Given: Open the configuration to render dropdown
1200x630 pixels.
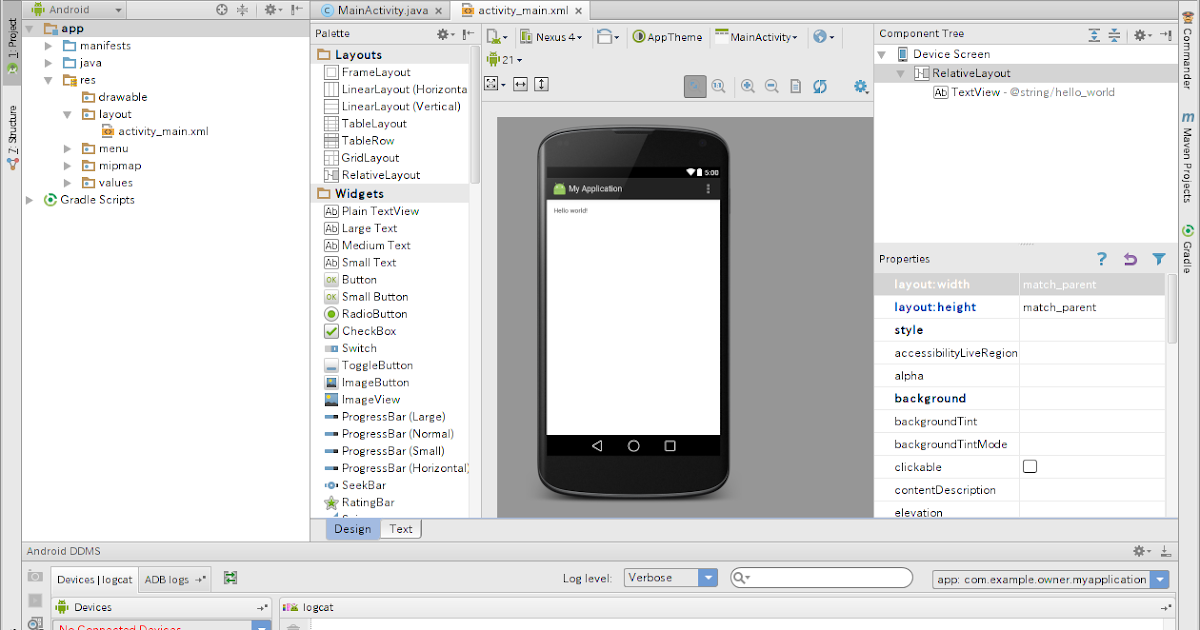Looking at the screenshot, I should (x=497, y=37).
